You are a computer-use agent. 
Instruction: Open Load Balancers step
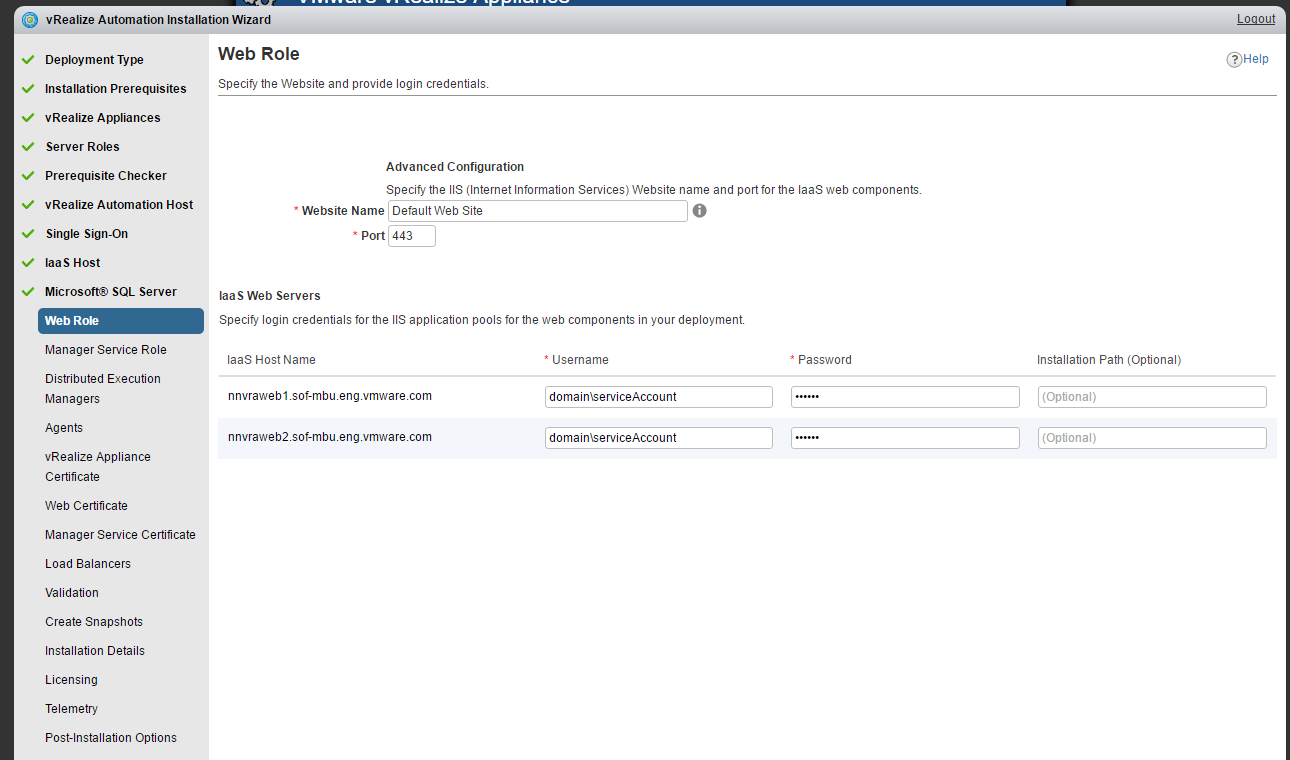point(88,564)
